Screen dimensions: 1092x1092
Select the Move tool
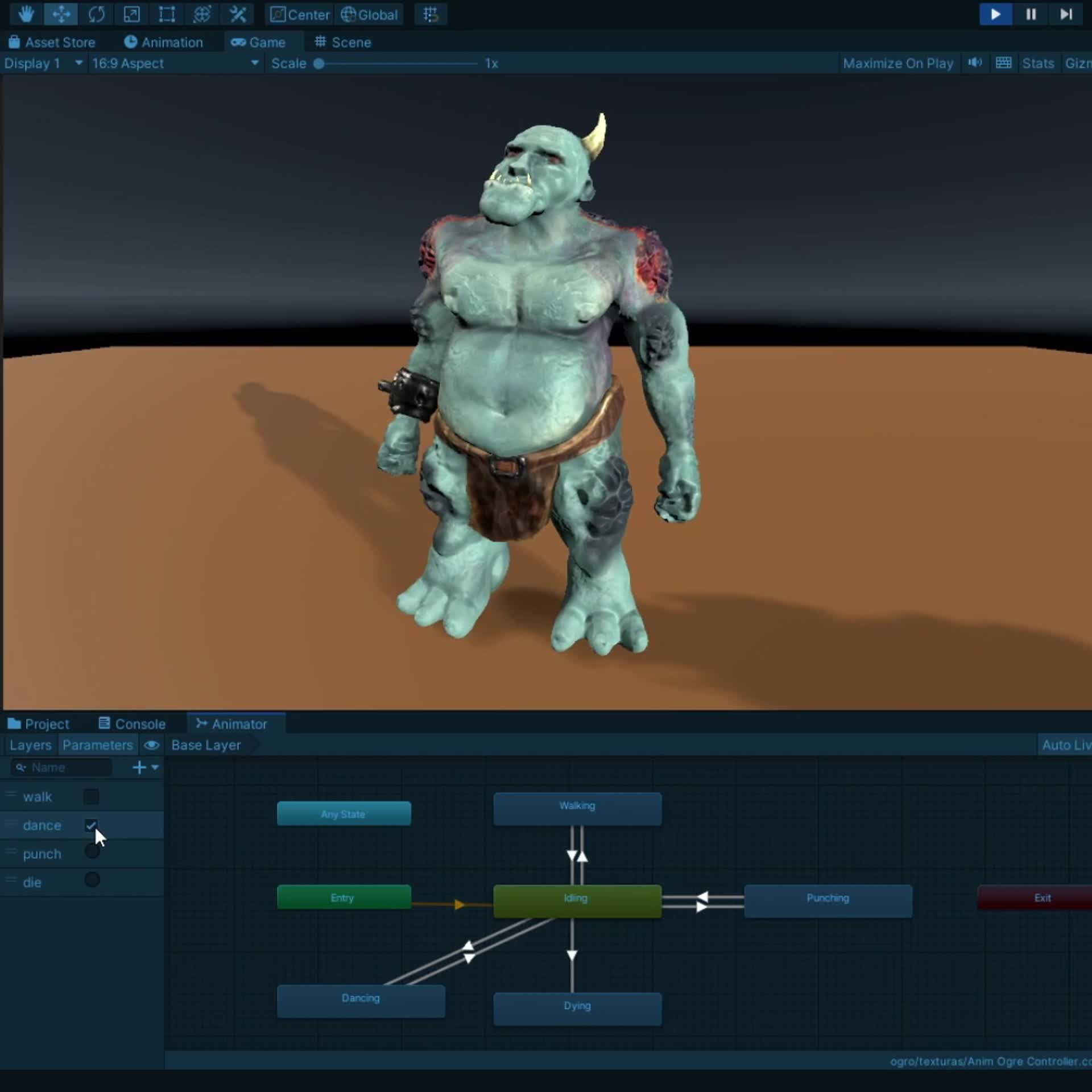coord(61,14)
